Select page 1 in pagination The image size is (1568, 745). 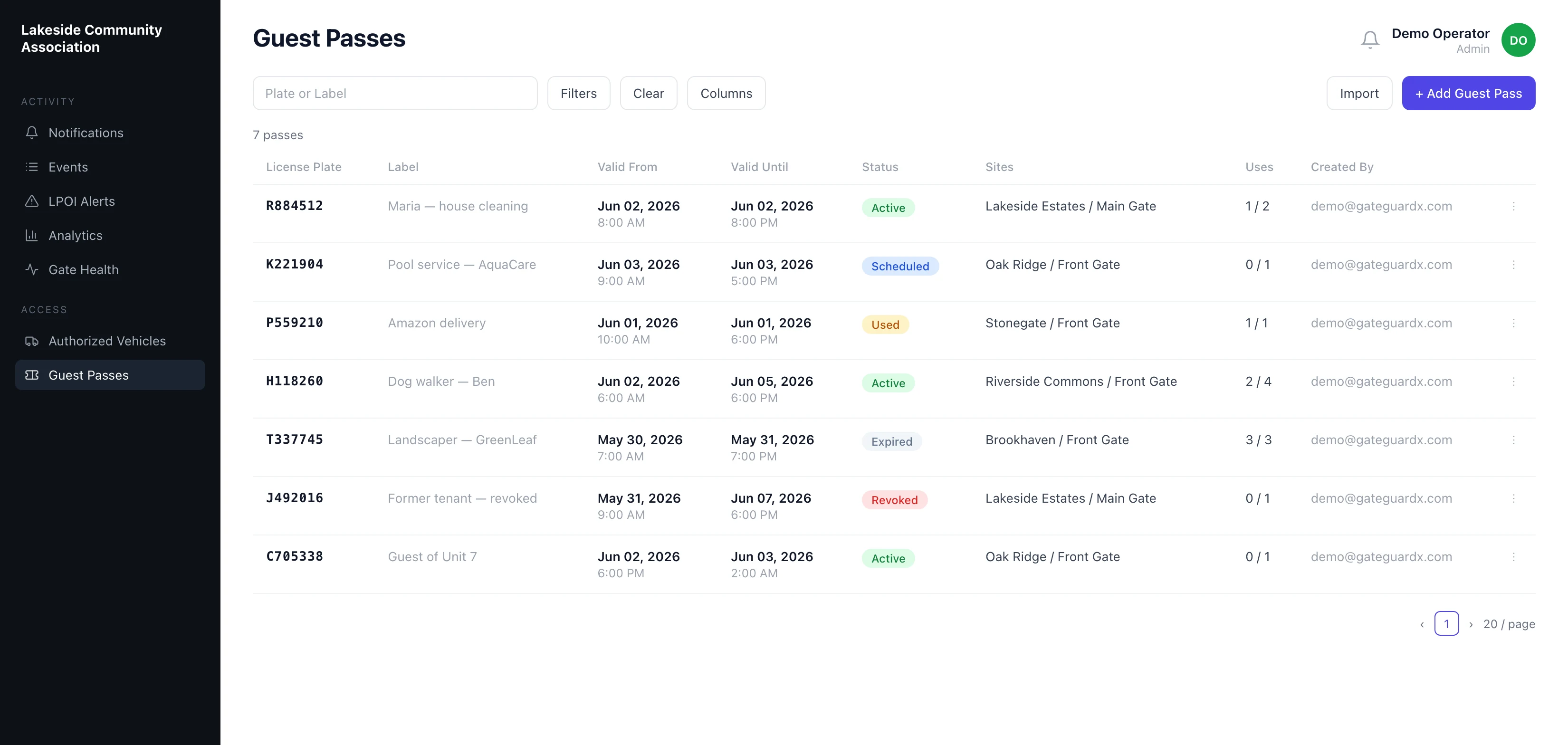pos(1446,624)
